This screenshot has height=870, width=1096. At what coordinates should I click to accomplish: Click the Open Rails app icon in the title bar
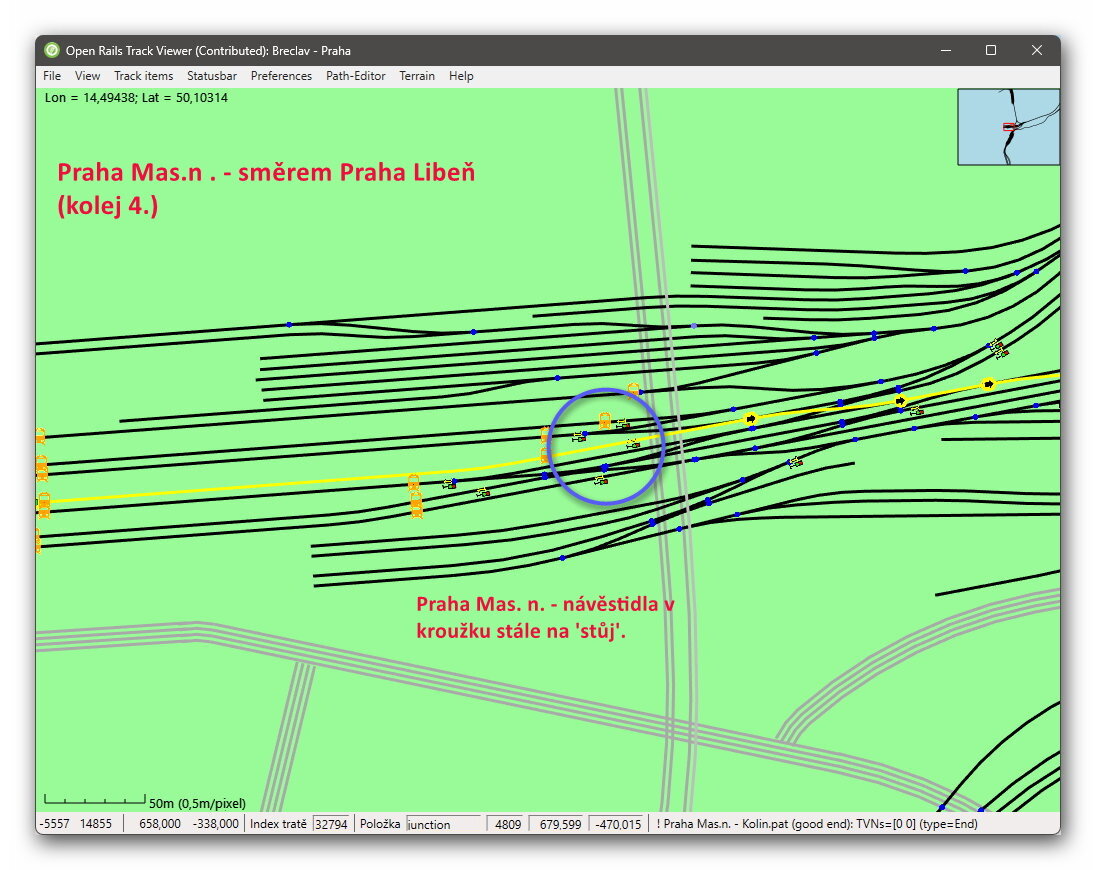[52, 50]
